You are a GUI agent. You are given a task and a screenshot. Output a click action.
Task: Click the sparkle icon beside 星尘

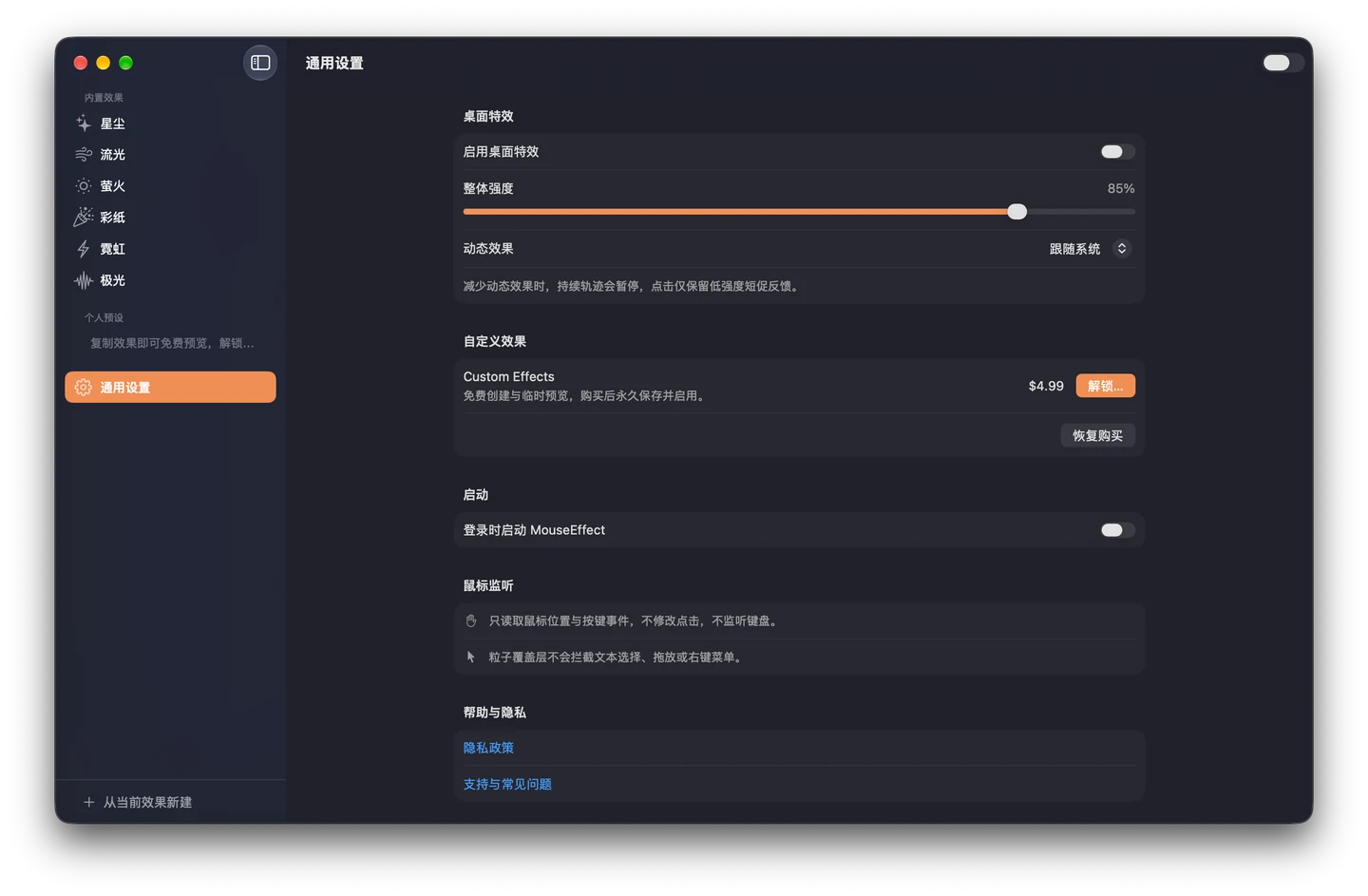(84, 124)
